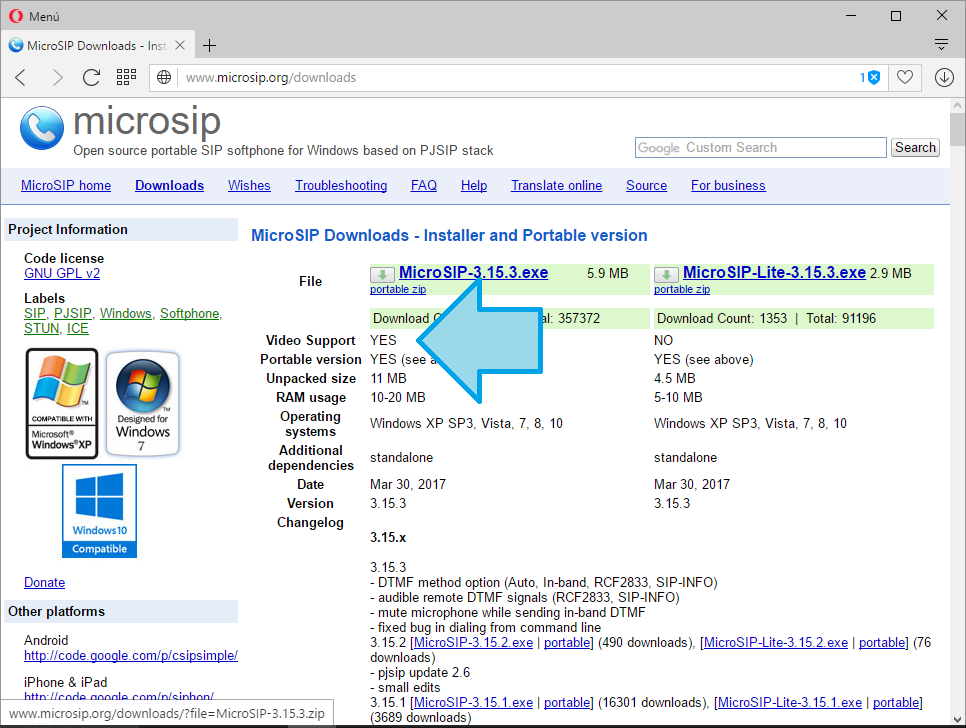This screenshot has height=728, width=966.
Task: Go forward to next page
Action: [57, 78]
